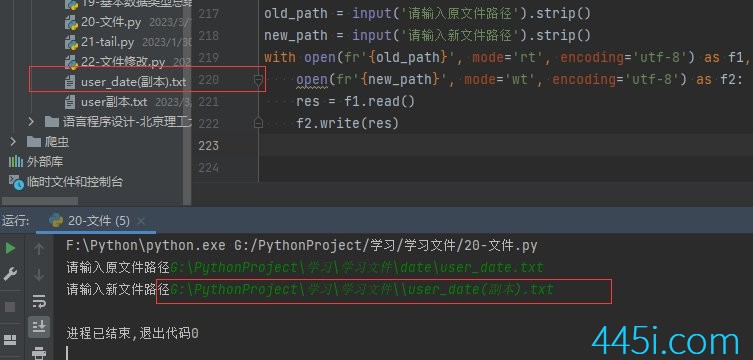Collapse fold marker at line 222
The width and height of the screenshot is (753, 360).
tap(258, 123)
